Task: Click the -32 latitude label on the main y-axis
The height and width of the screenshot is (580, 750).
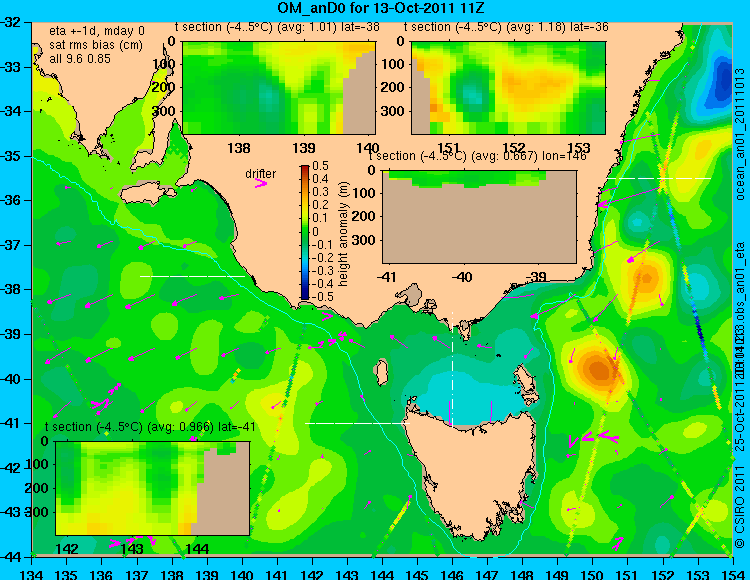Action: click(x=12, y=22)
